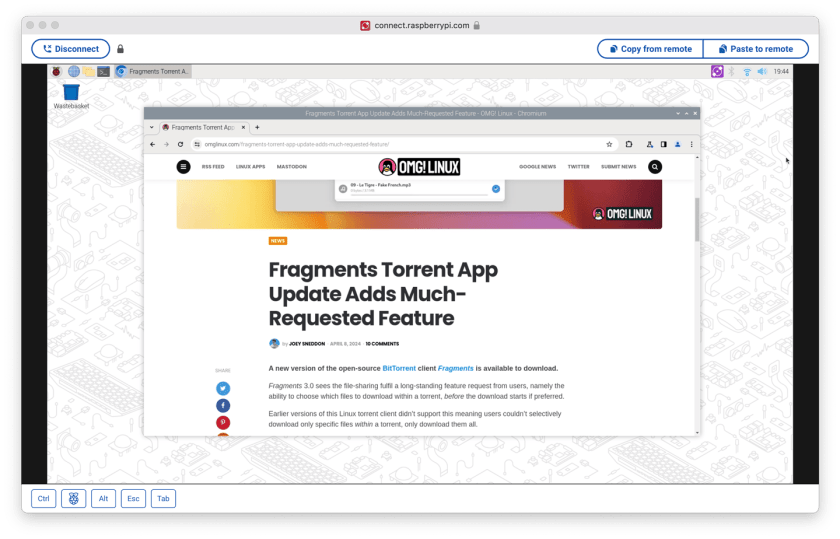The width and height of the screenshot is (840, 539).
Task: Click the Alt key button
Action: tap(103, 499)
